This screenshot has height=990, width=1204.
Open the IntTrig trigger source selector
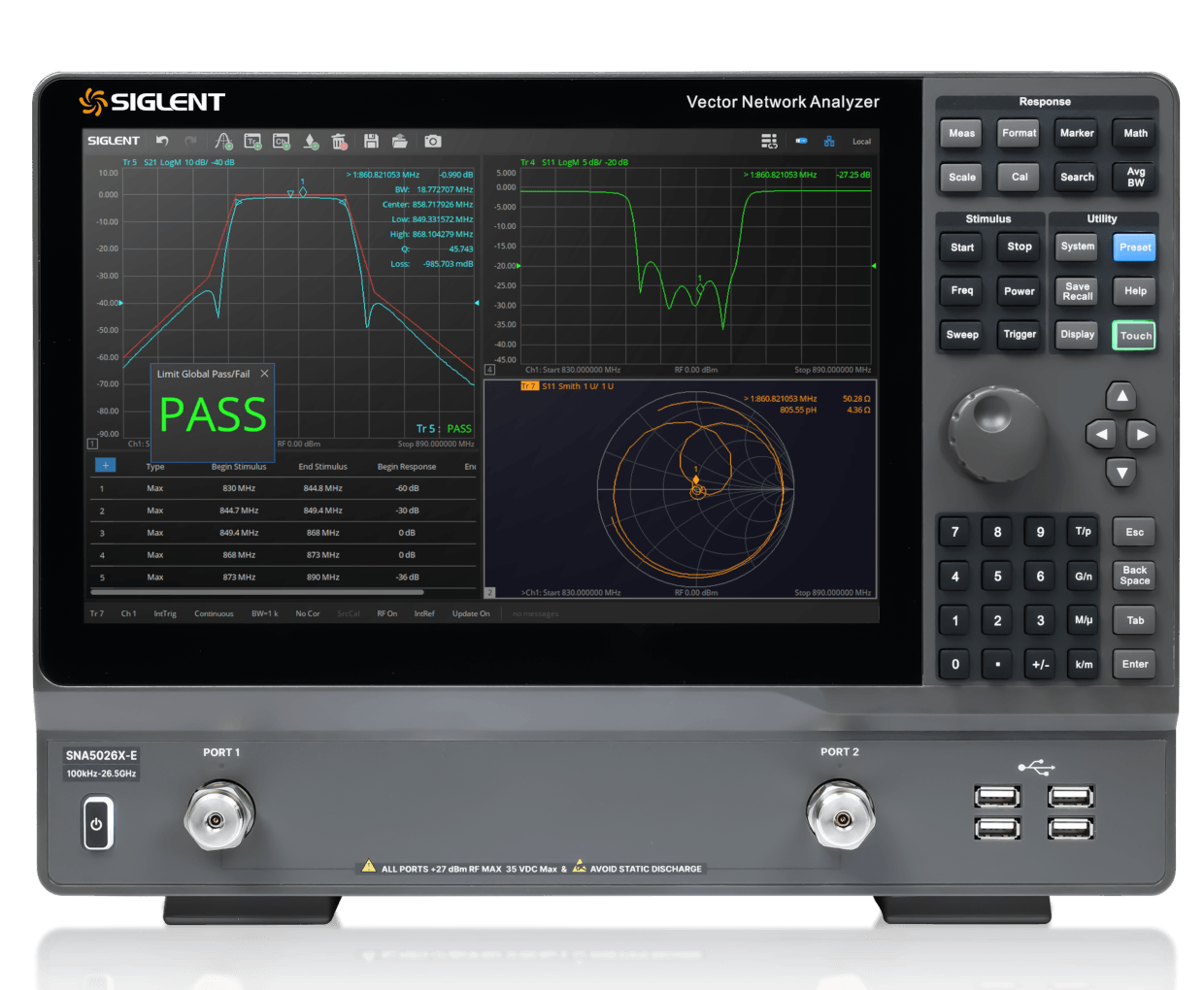[x=165, y=613]
